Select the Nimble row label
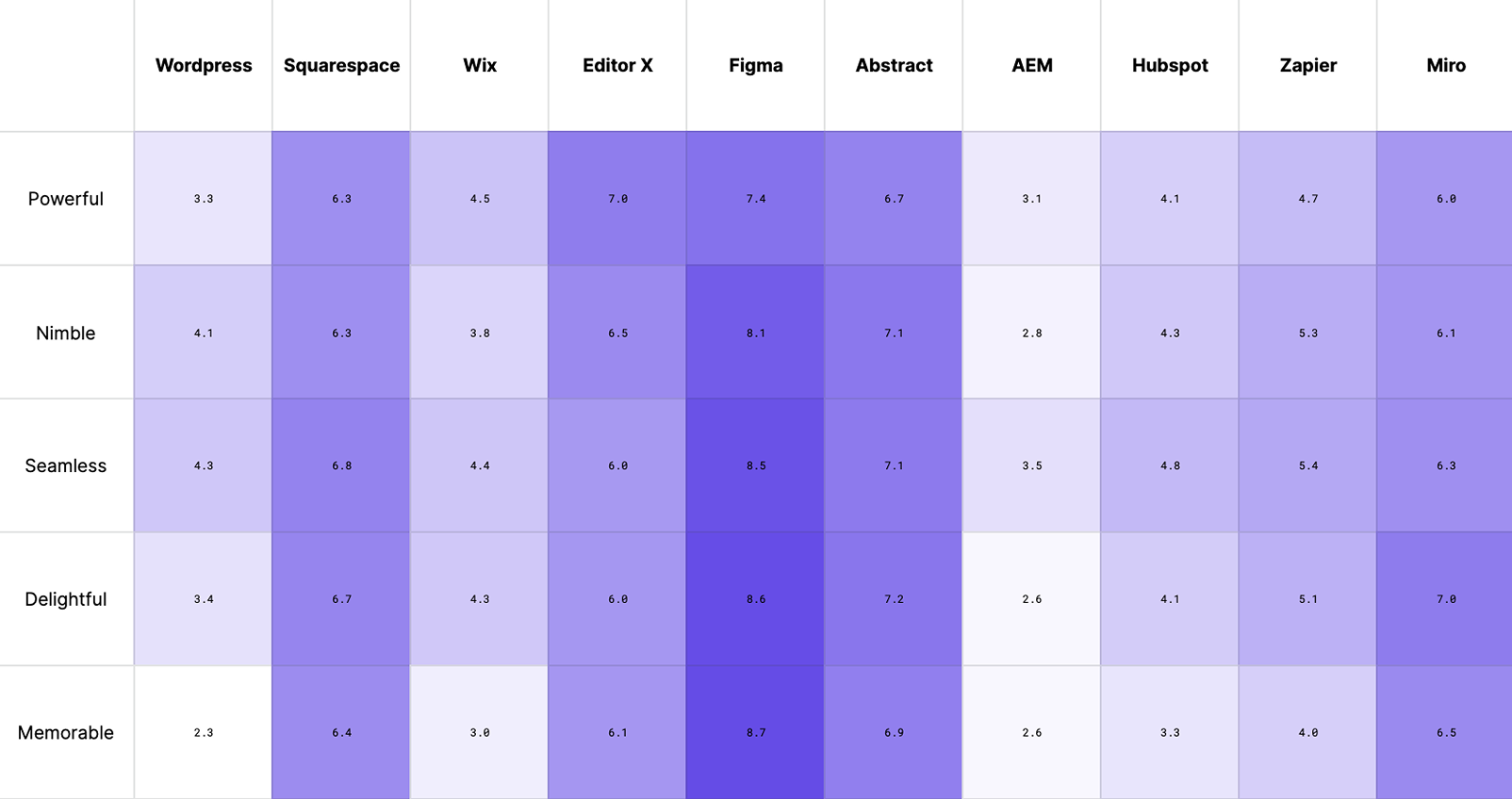The width and height of the screenshot is (1512, 799). [x=66, y=333]
